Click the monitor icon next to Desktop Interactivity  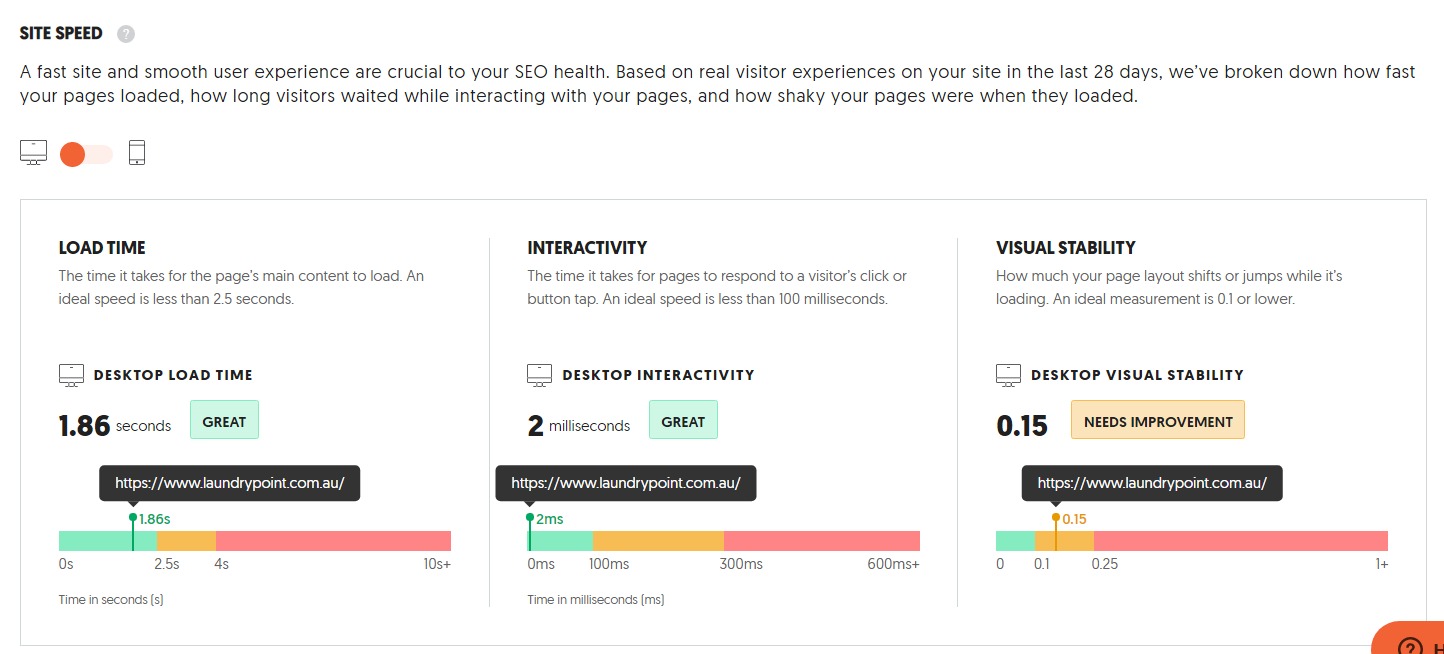[x=540, y=375]
